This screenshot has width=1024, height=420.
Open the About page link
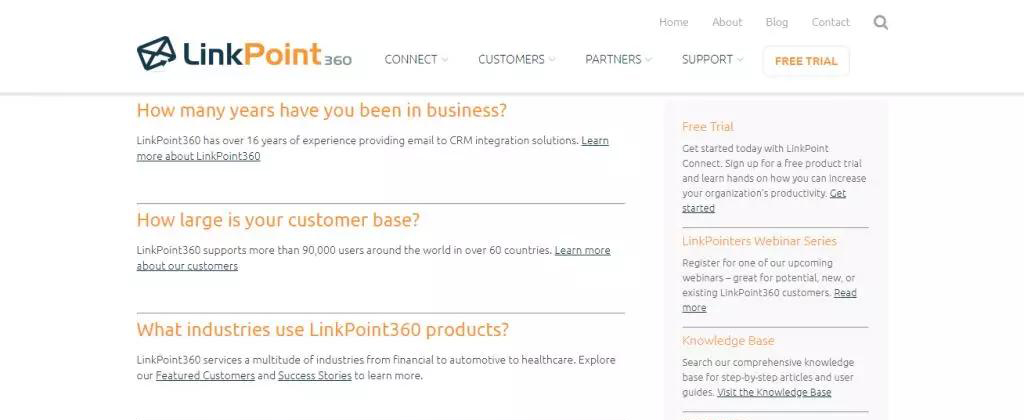coord(727,22)
